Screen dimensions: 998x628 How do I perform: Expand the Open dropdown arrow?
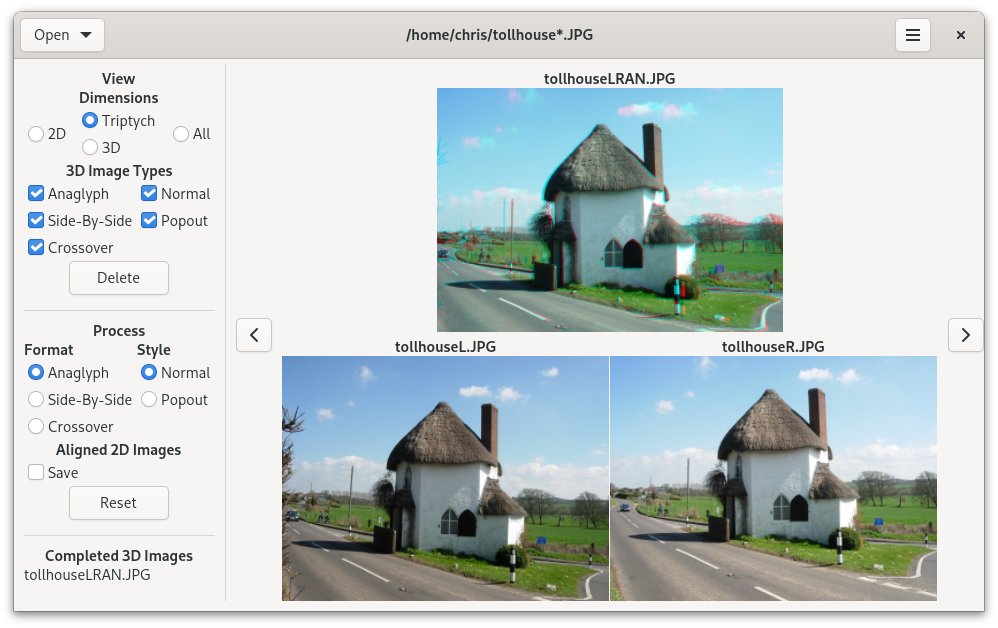pyautogui.click(x=86, y=35)
